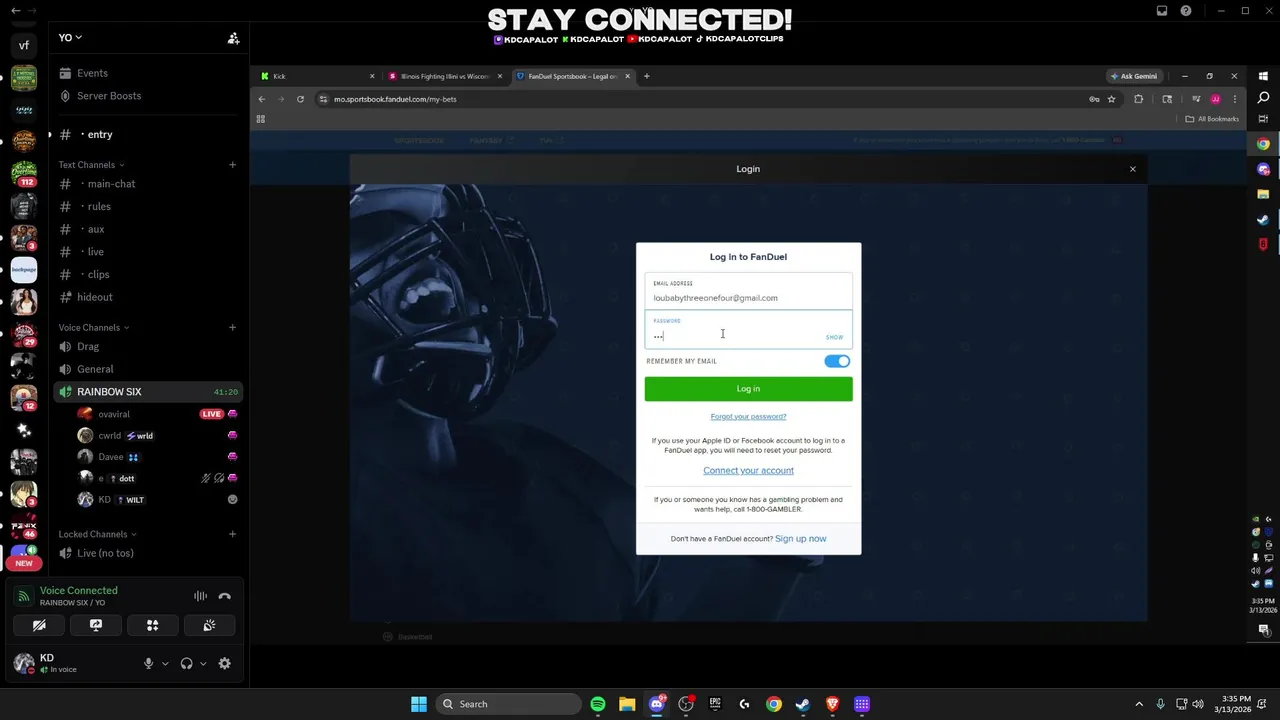Screen dimensions: 1280x720
Task: Create invite icon next to server name
Action: (233, 38)
